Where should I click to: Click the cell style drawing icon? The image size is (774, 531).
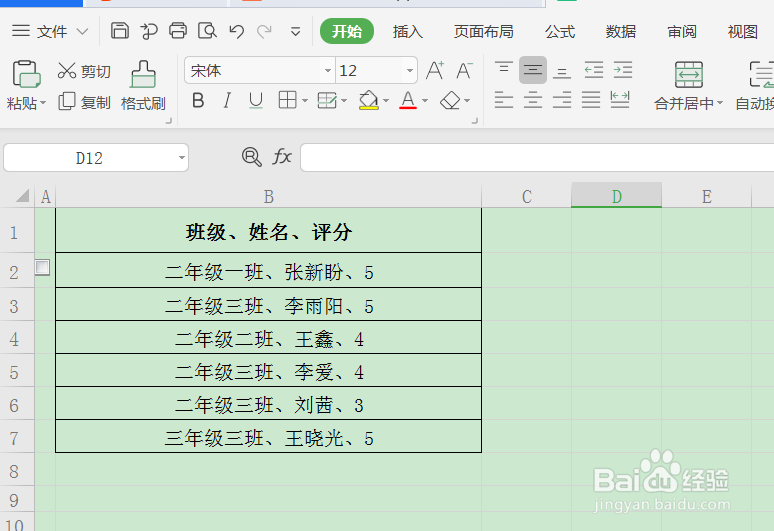click(x=327, y=100)
